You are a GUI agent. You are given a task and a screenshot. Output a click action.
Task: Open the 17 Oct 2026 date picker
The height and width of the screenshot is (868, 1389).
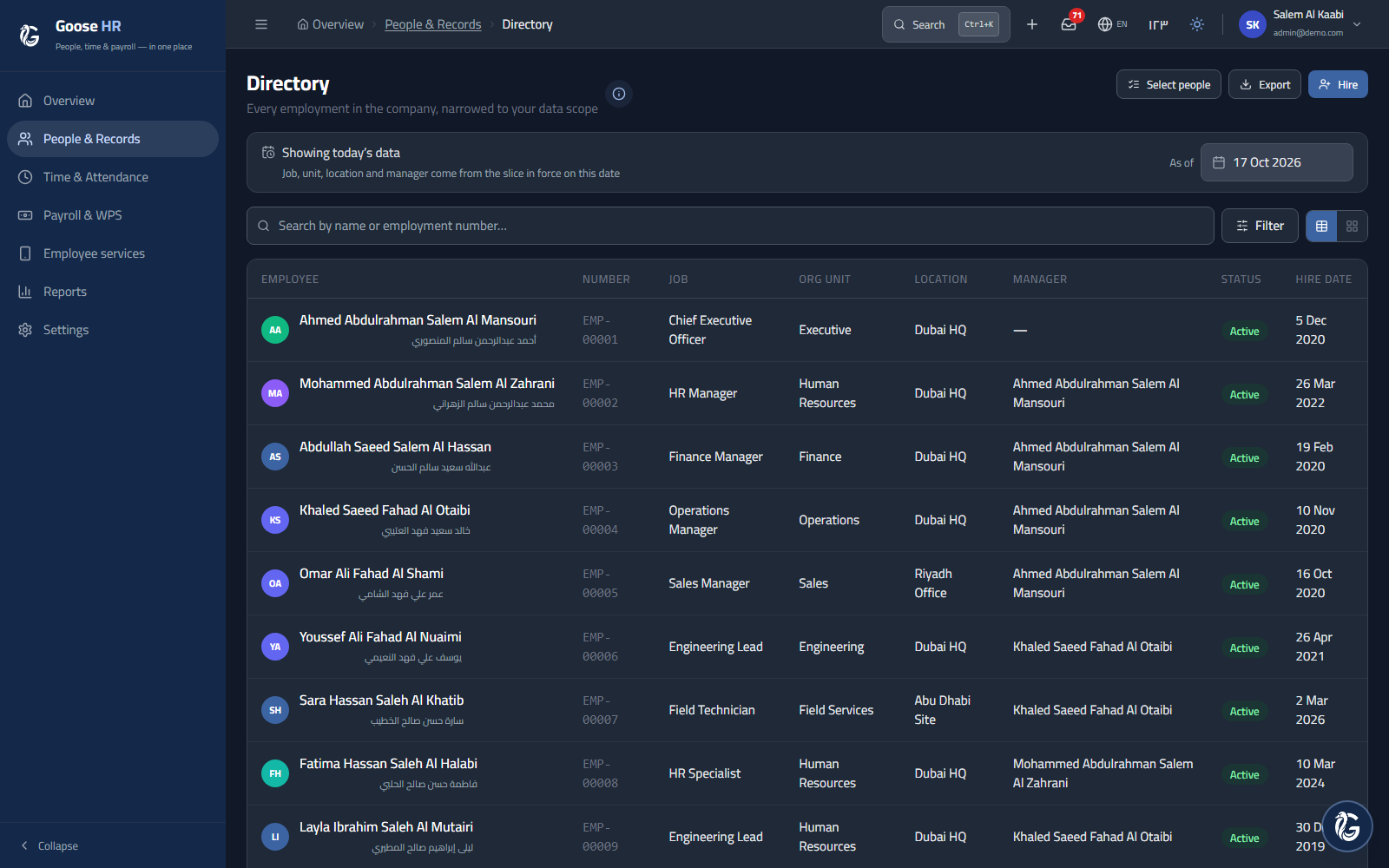[x=1276, y=162]
